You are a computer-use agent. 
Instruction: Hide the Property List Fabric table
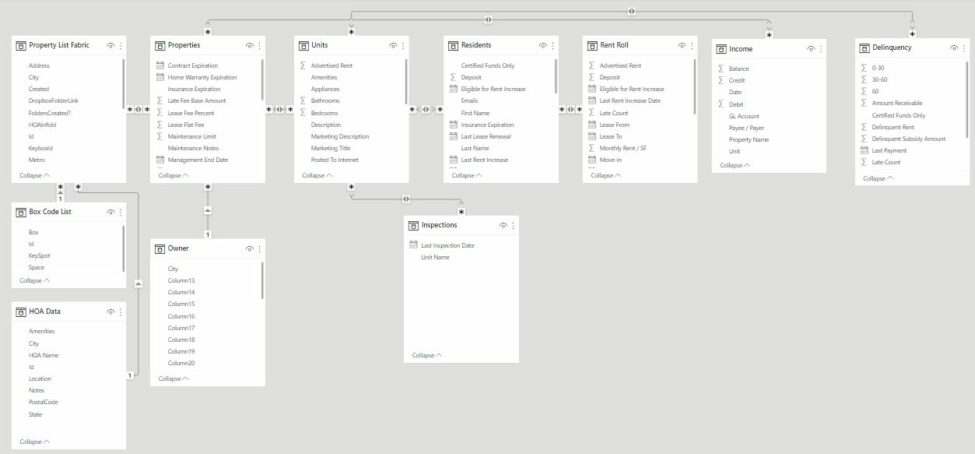(111, 45)
